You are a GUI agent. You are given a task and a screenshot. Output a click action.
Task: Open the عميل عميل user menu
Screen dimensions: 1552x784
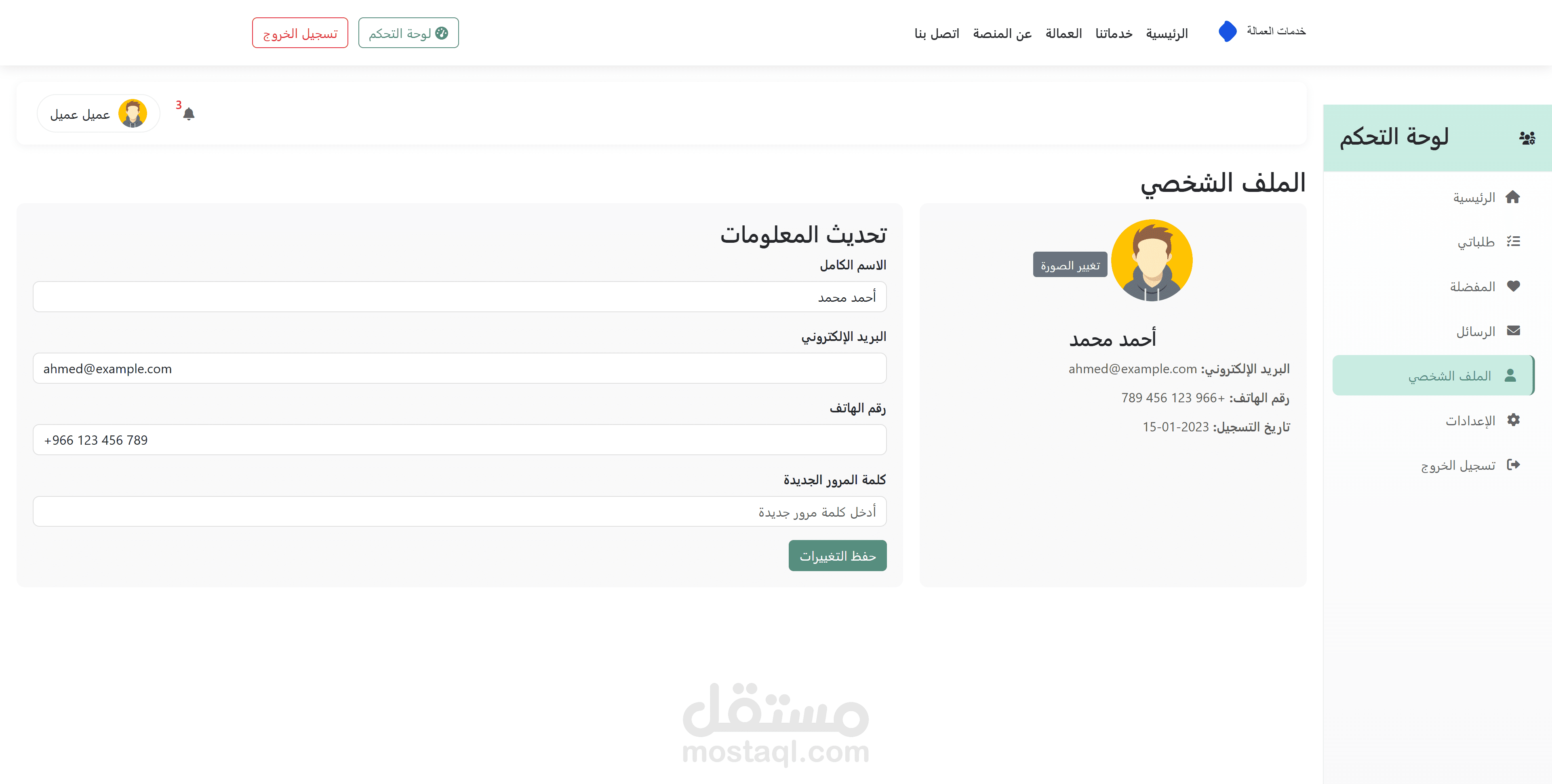pyautogui.click(x=98, y=114)
